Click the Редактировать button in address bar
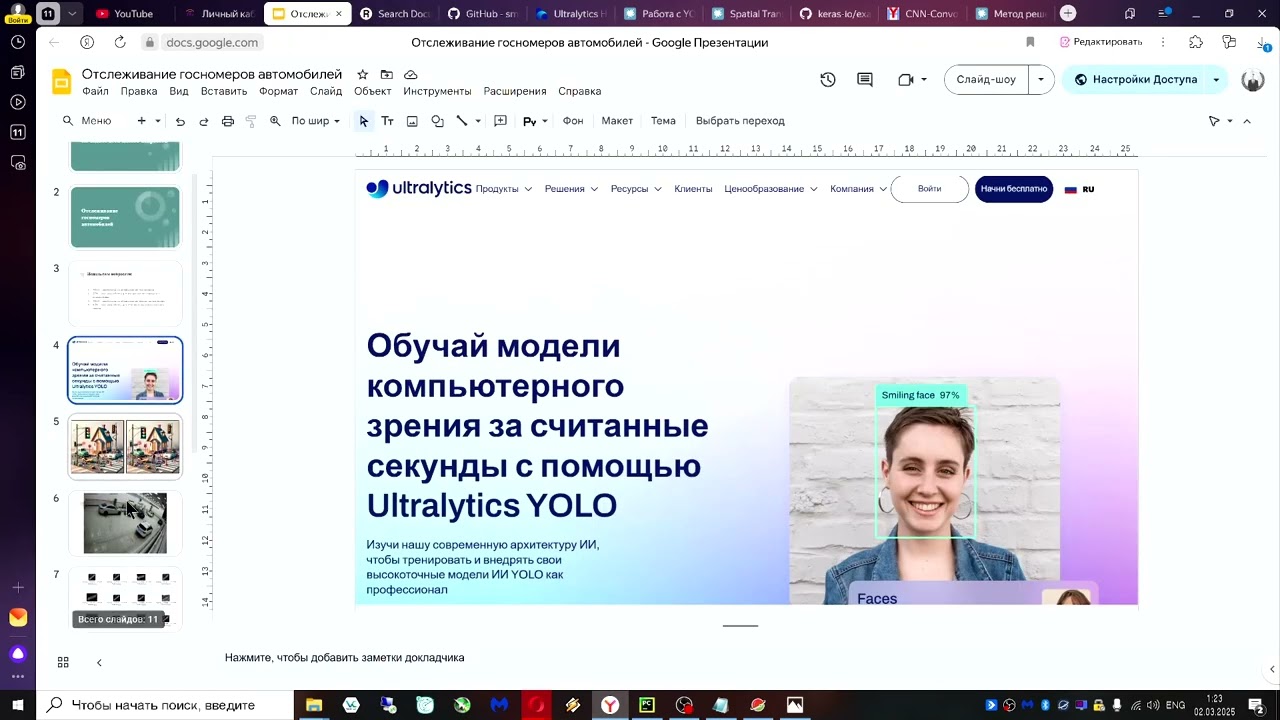 [x=1101, y=42]
